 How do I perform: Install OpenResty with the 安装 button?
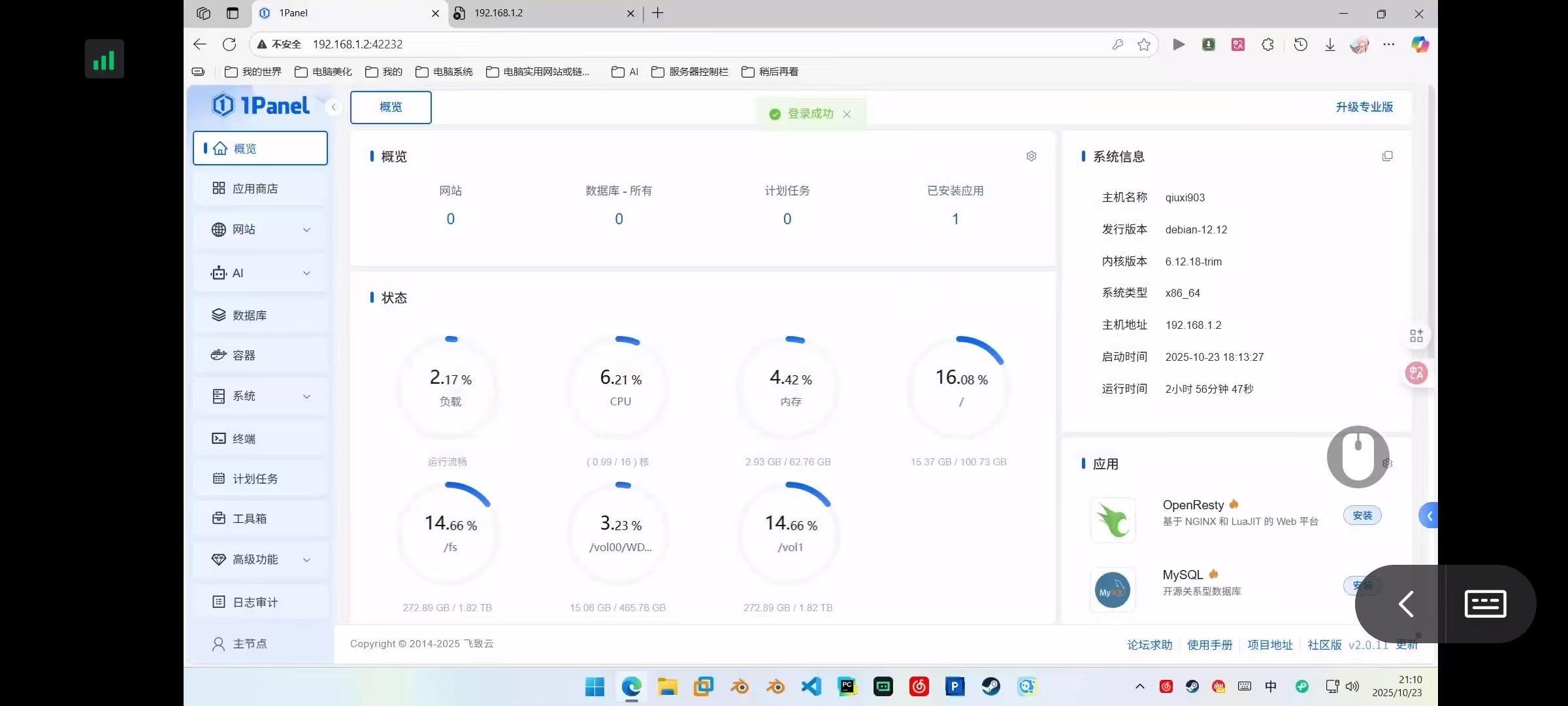1362,516
